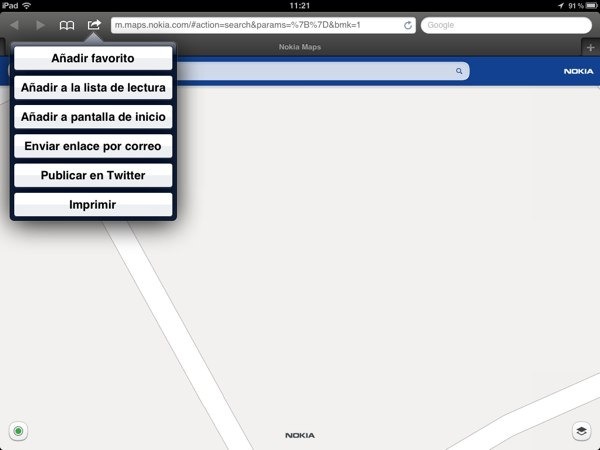This screenshot has height=450, width=600.
Task: Tap the Nokia Maps search magnifier
Action: tap(459, 71)
